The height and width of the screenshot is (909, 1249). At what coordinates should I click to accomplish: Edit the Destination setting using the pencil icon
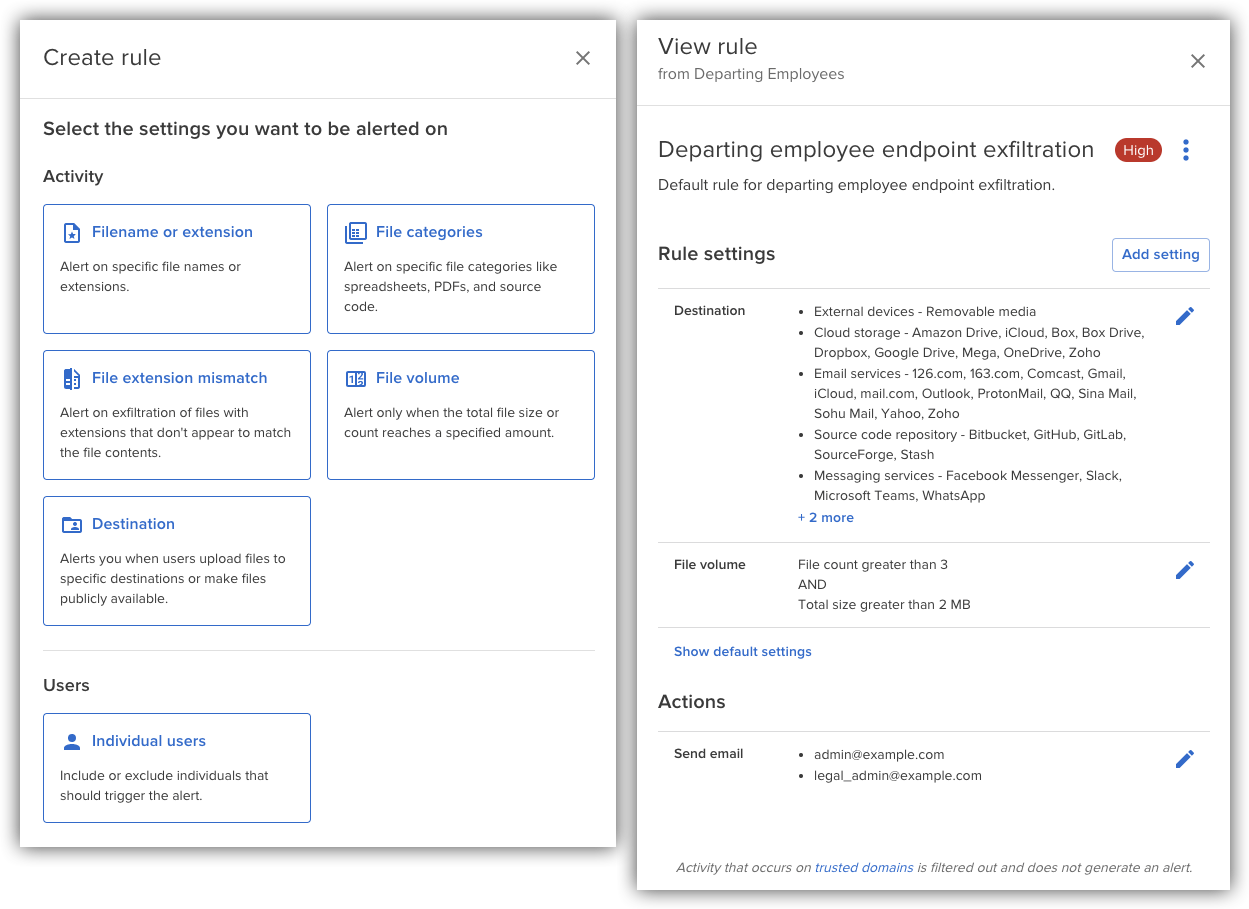1185,315
